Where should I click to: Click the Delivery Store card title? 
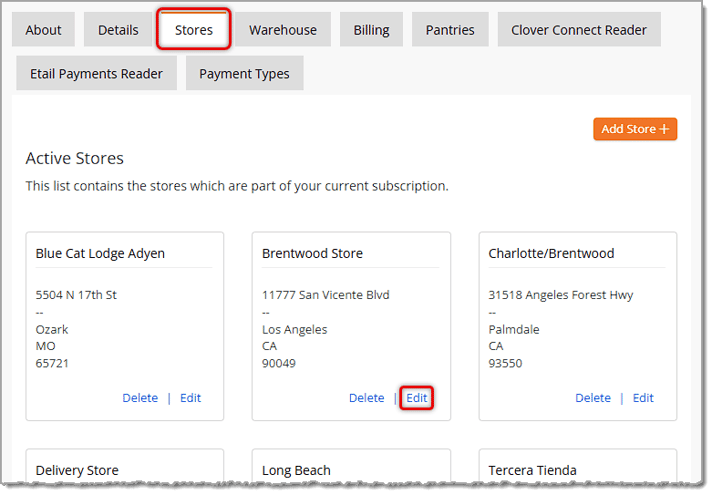point(77,470)
